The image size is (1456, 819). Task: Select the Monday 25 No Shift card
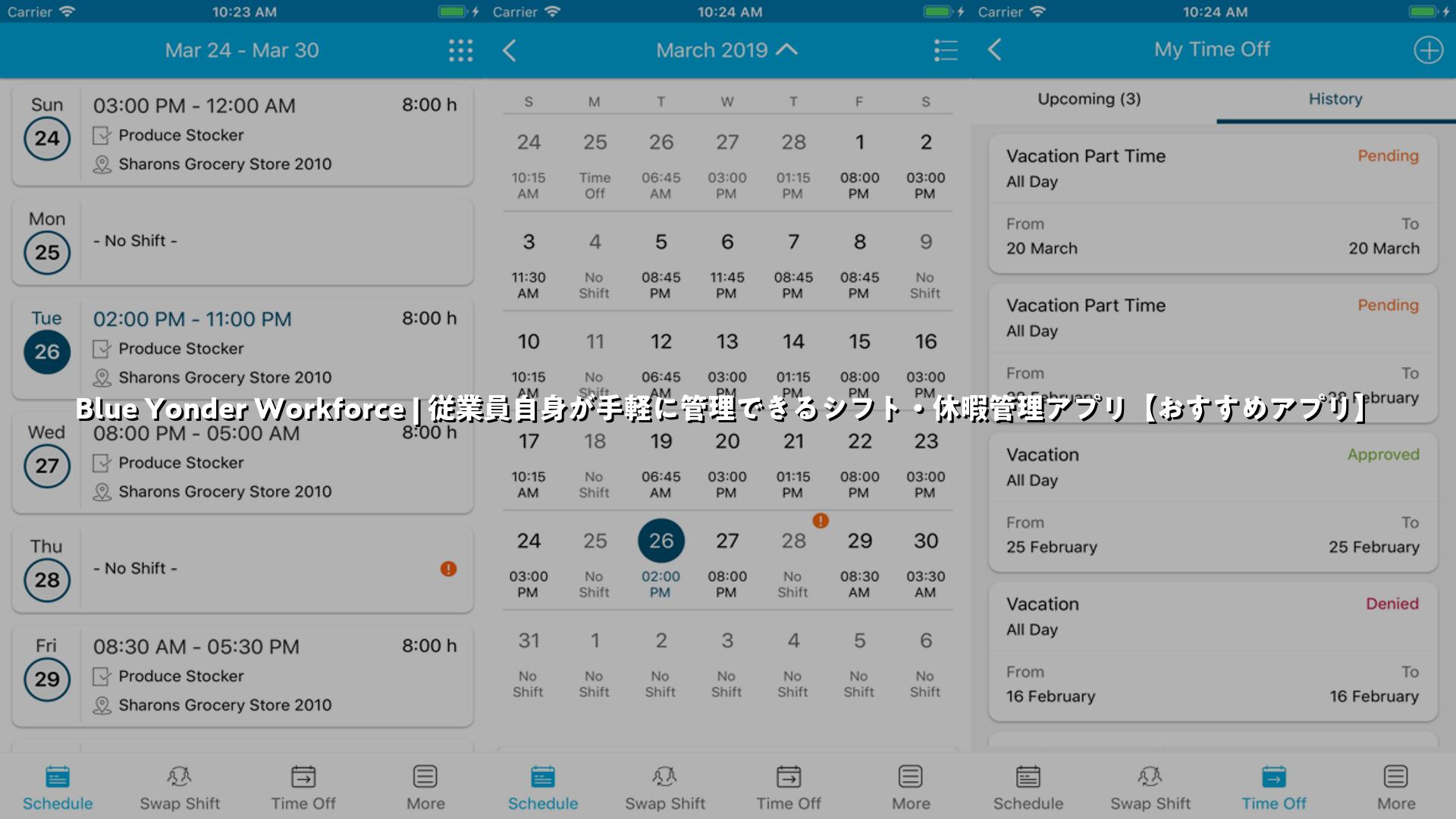pos(243,241)
